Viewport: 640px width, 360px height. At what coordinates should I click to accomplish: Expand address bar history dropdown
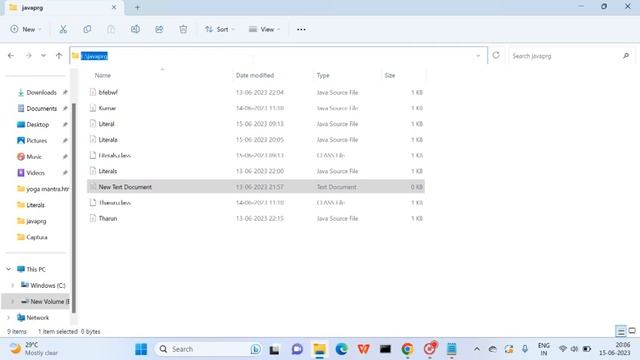(x=478, y=56)
